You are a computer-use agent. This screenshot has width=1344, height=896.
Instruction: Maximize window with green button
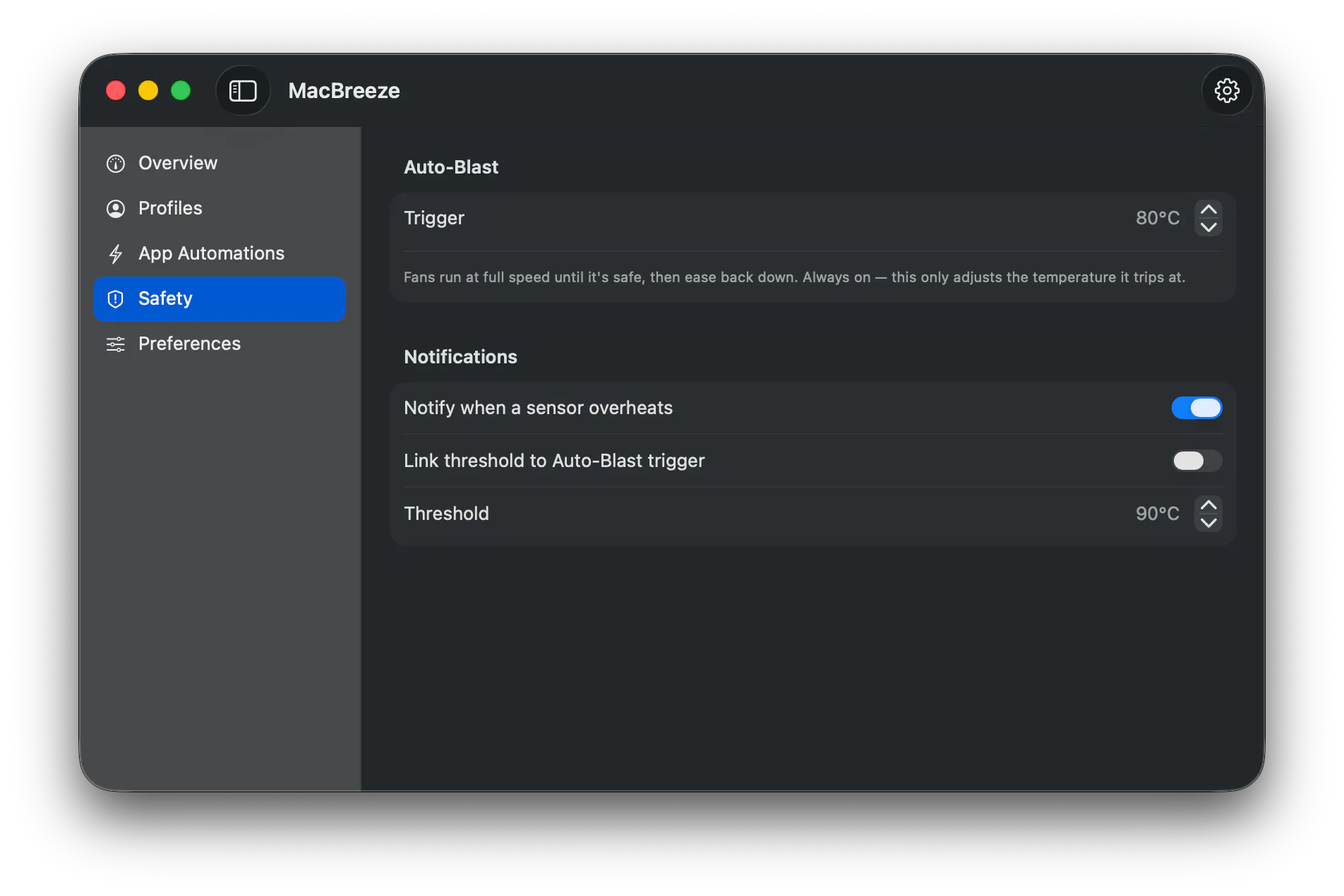(x=181, y=91)
